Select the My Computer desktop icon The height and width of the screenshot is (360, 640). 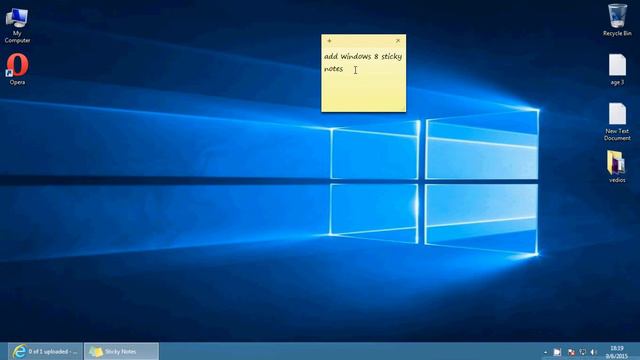17,25
